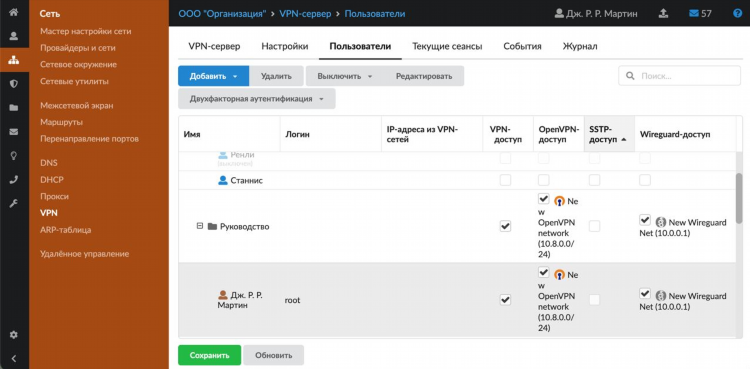Viewport: 750px width, 369px height.
Task: Enable SSTP-доступ for Дж. Р. Р. Мартин
Action: click(595, 300)
